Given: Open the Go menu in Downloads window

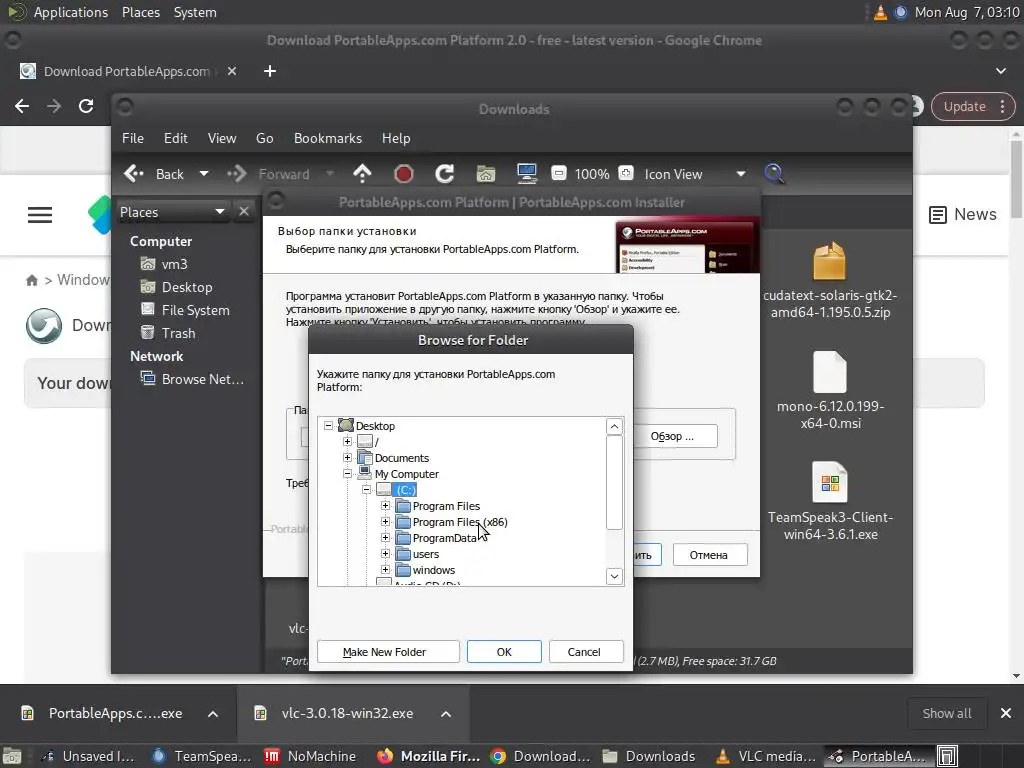Looking at the screenshot, I should pyautogui.click(x=264, y=138).
